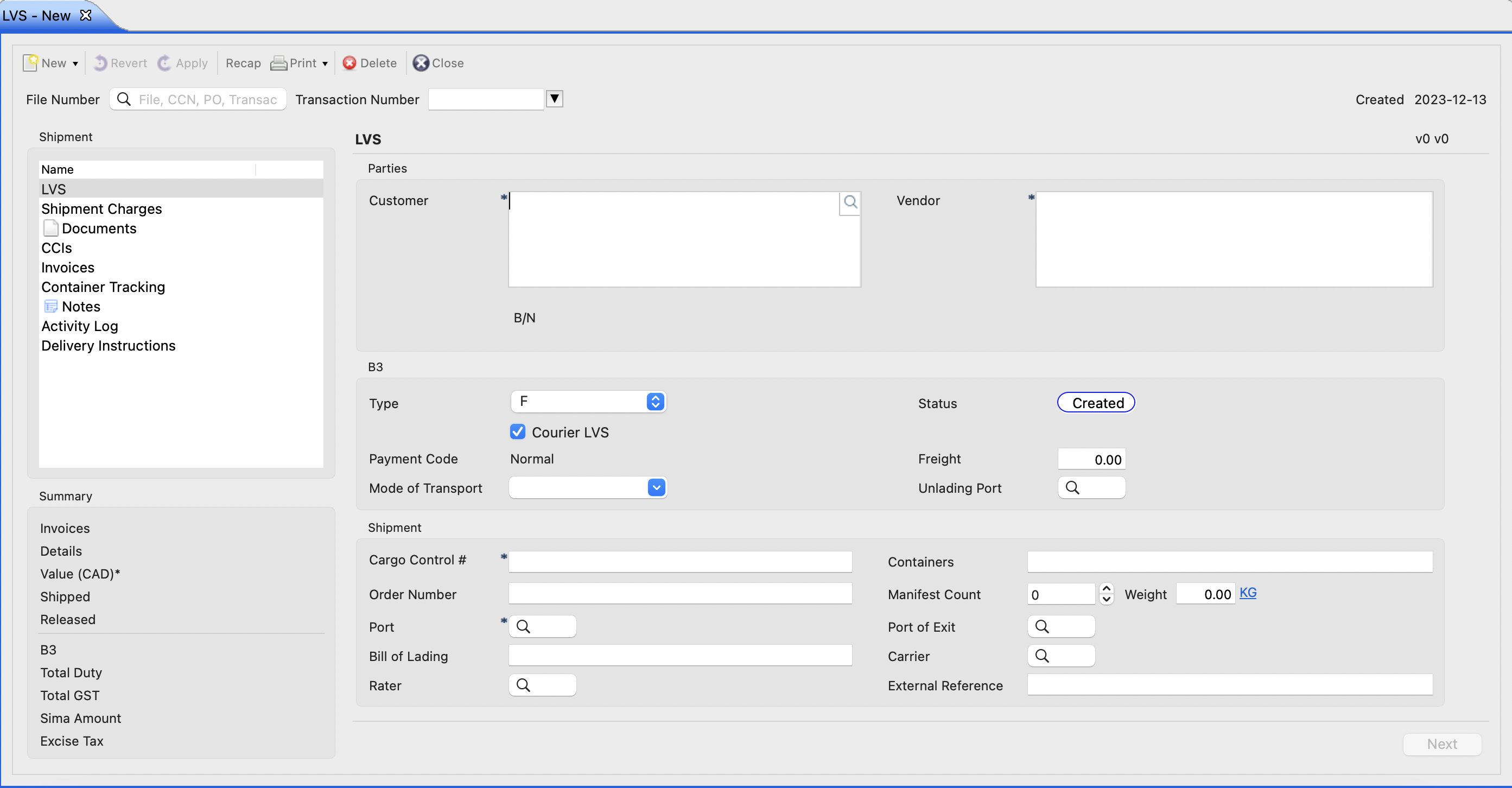Select LVS in the Shipment list
Image resolution: width=1512 pixels, height=788 pixels.
181,189
